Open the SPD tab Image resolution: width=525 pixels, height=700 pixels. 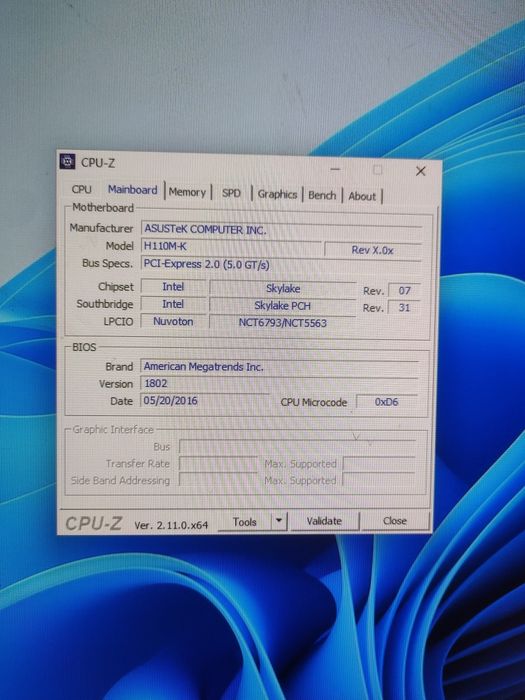click(x=231, y=193)
